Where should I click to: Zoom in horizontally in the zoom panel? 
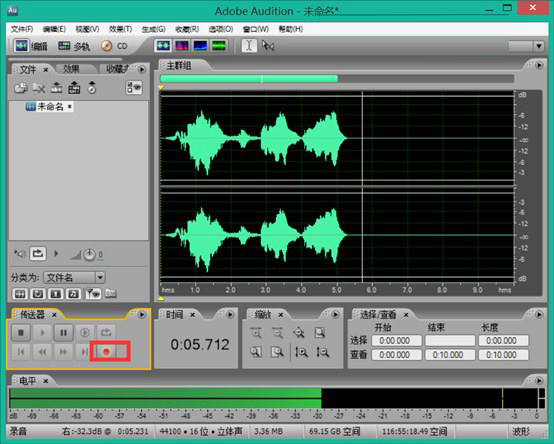click(x=256, y=333)
